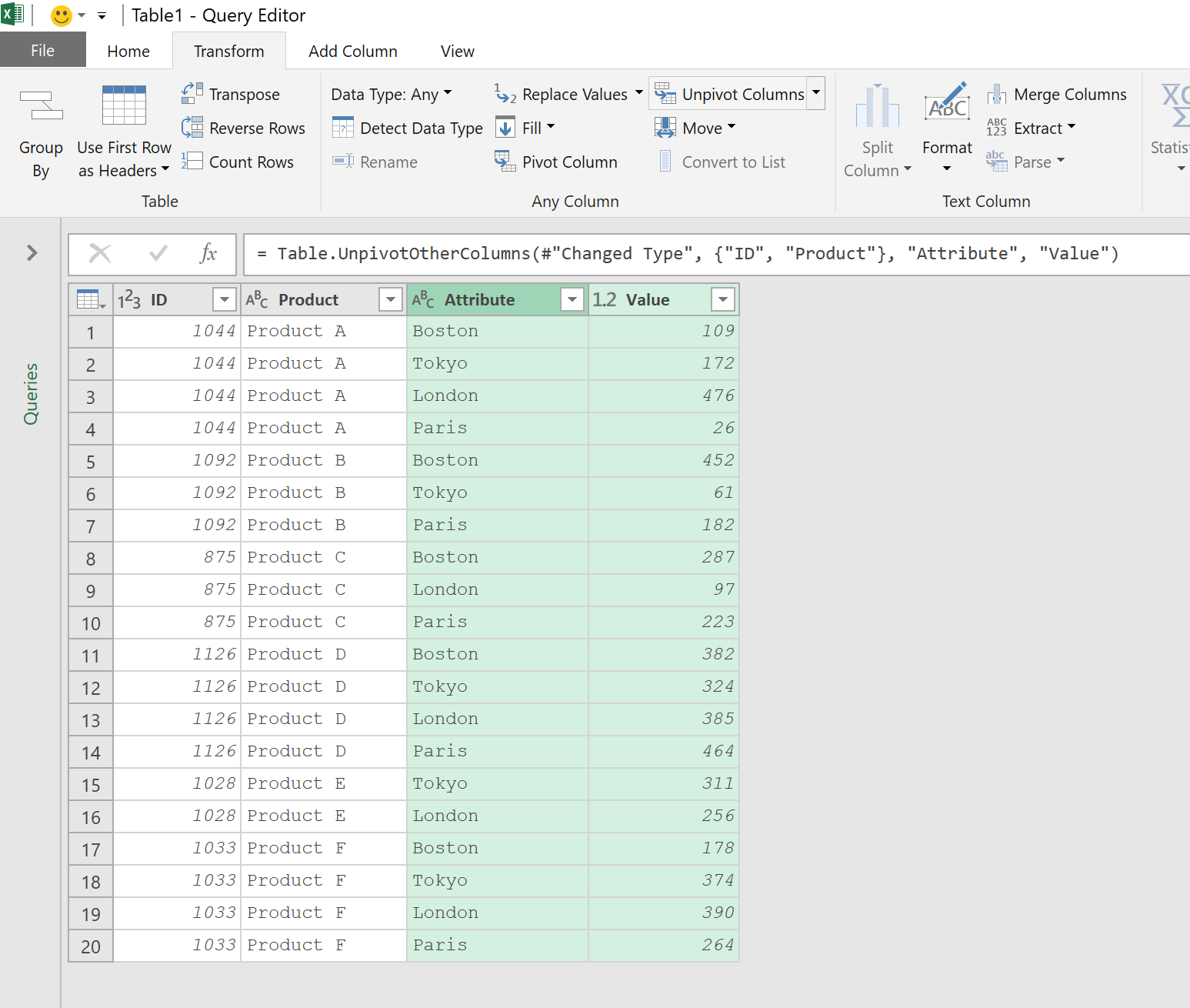The width and height of the screenshot is (1190, 1008).
Task: Switch to the Add Column tab
Action: pyautogui.click(x=352, y=51)
